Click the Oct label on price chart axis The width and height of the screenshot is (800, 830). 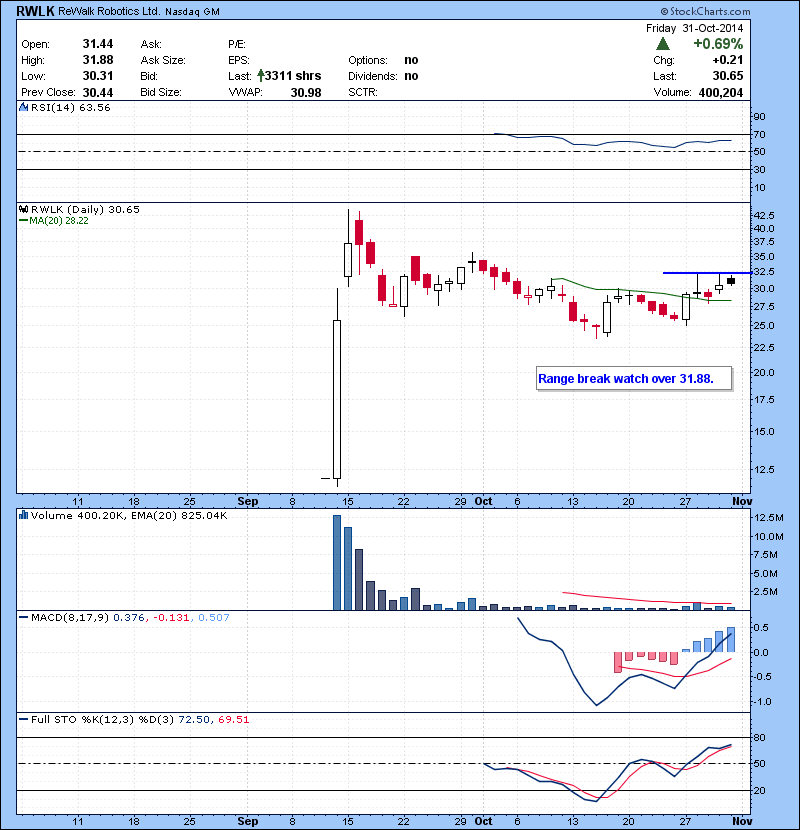(483, 501)
